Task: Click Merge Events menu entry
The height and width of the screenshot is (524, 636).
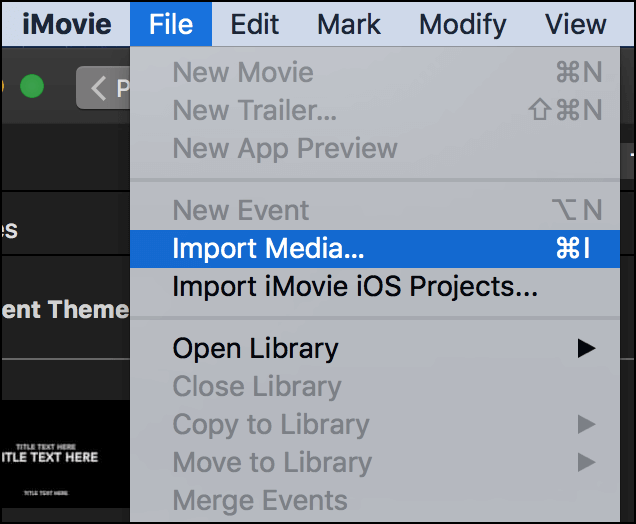Action: point(260,500)
